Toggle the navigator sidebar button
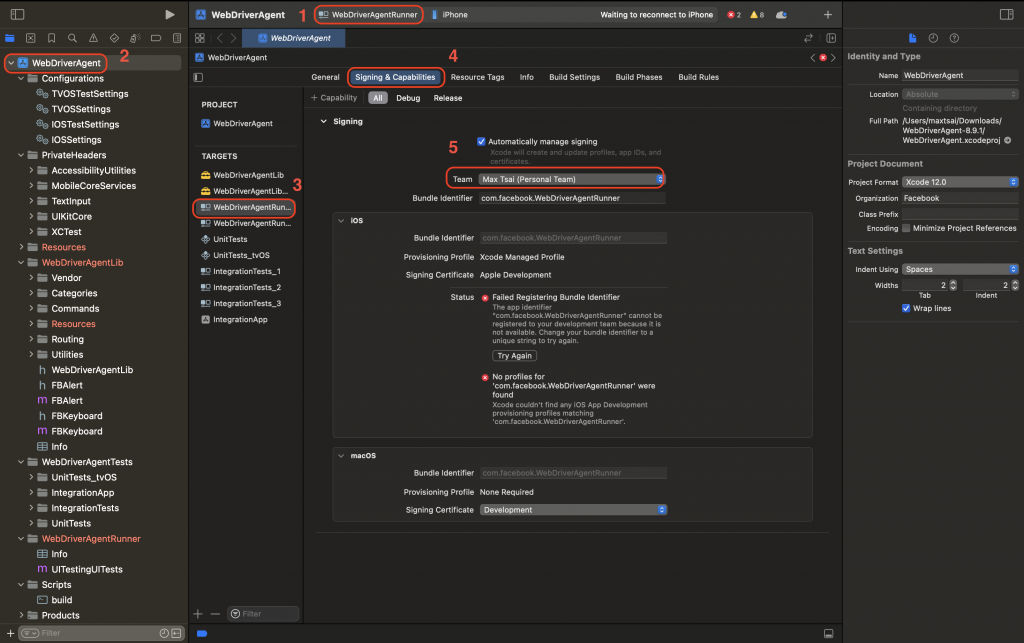This screenshot has height=643, width=1024. coord(18,14)
